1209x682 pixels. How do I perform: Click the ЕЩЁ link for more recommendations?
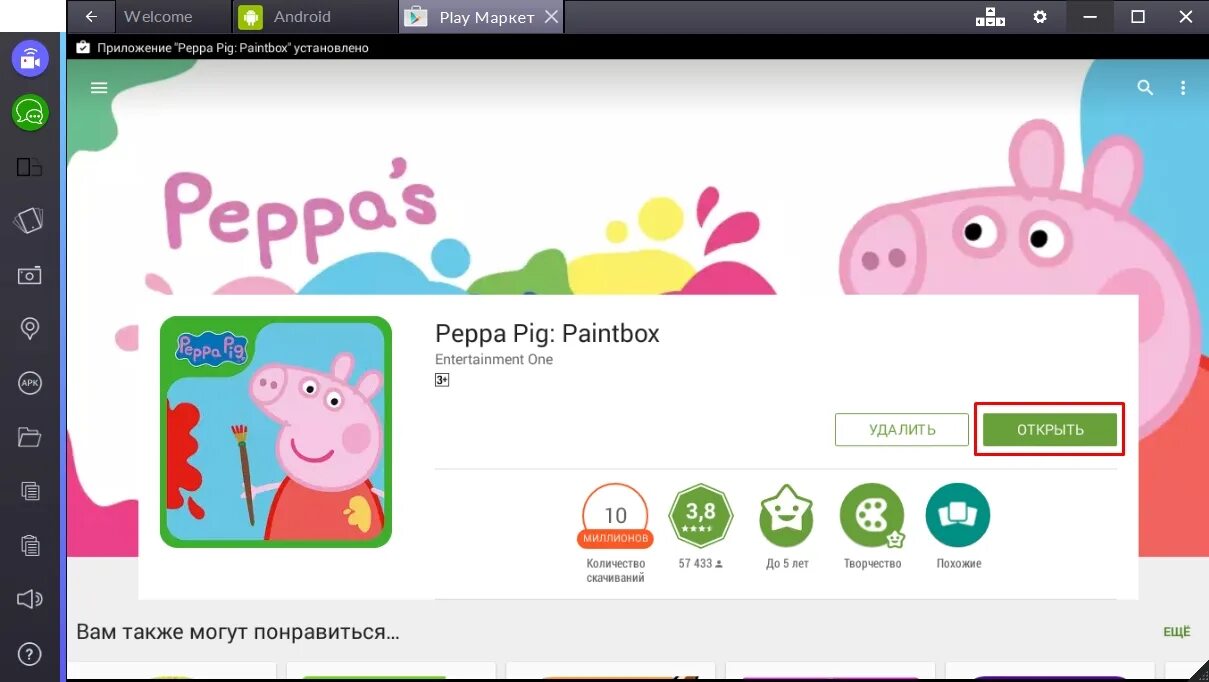click(1177, 632)
